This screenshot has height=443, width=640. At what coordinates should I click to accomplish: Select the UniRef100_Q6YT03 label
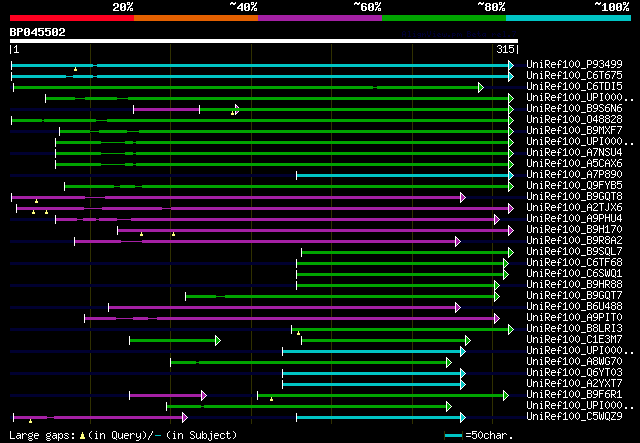coord(574,373)
